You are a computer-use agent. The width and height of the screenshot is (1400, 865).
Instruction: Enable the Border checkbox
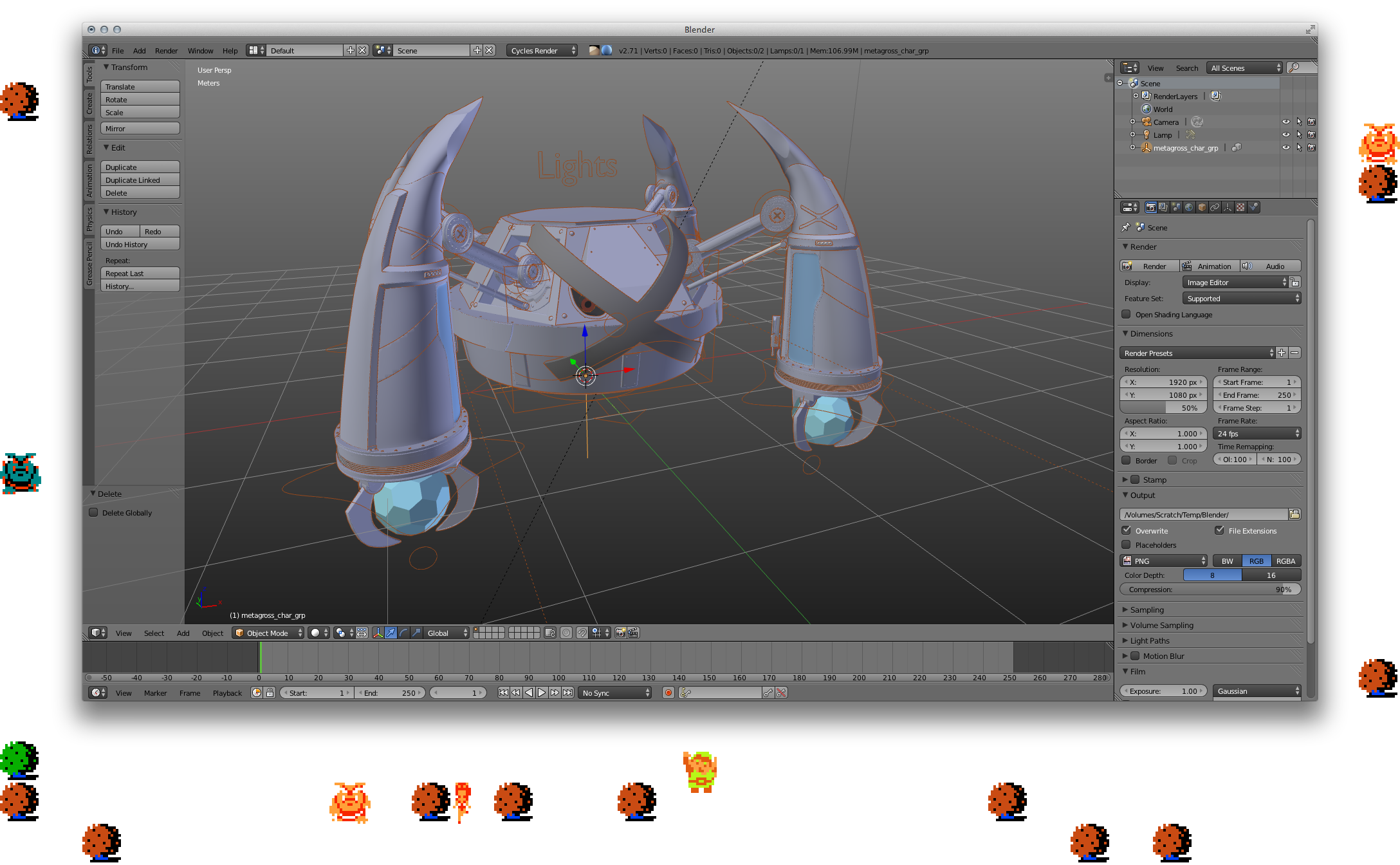[1126, 460]
